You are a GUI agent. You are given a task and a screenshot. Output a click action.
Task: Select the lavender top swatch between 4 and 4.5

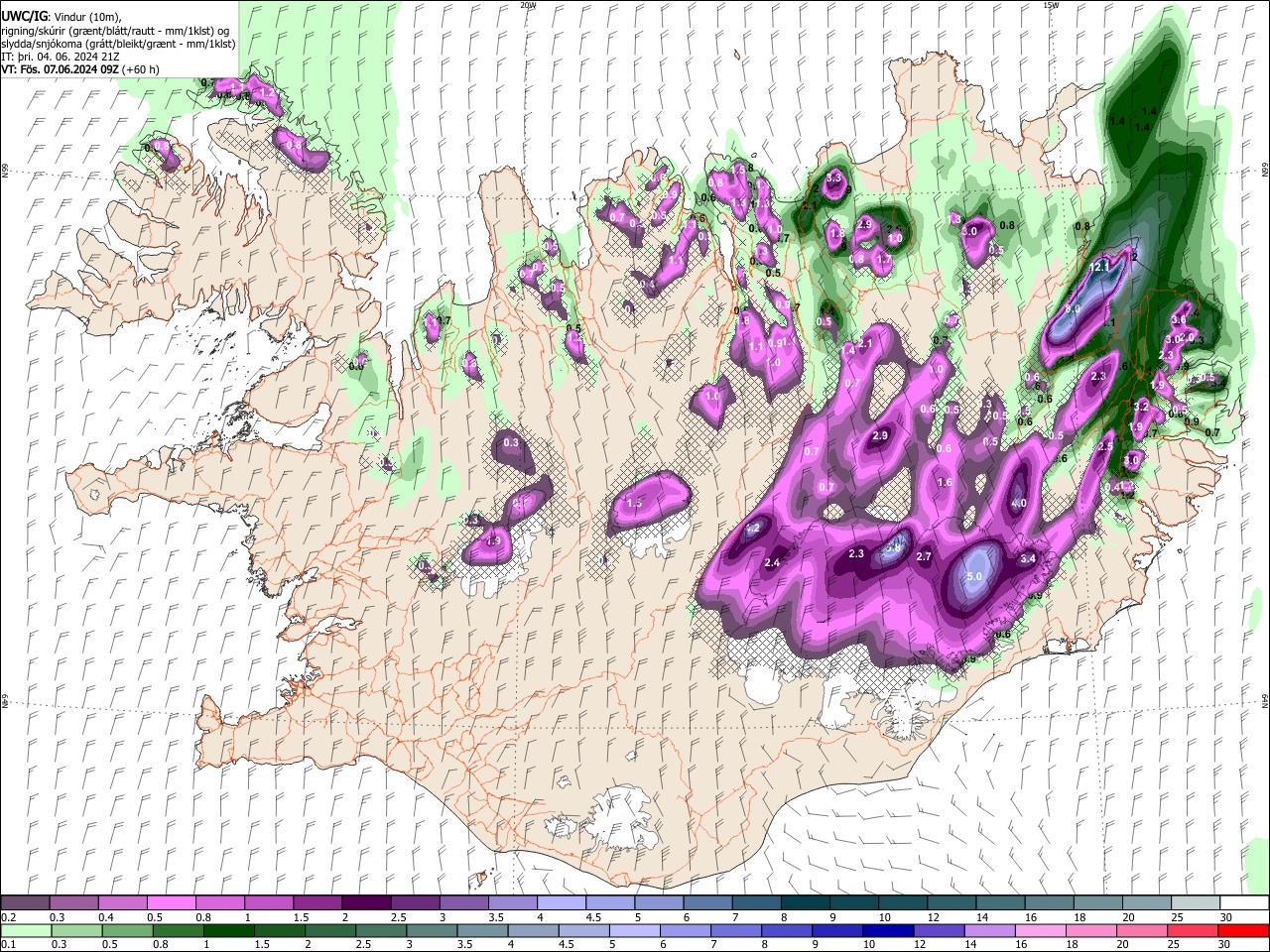coord(561,902)
